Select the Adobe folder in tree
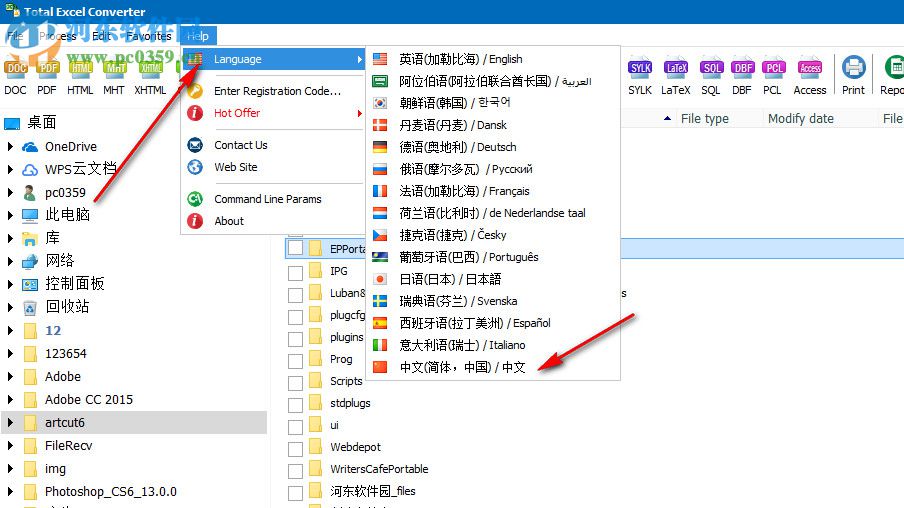904x508 pixels. point(63,377)
